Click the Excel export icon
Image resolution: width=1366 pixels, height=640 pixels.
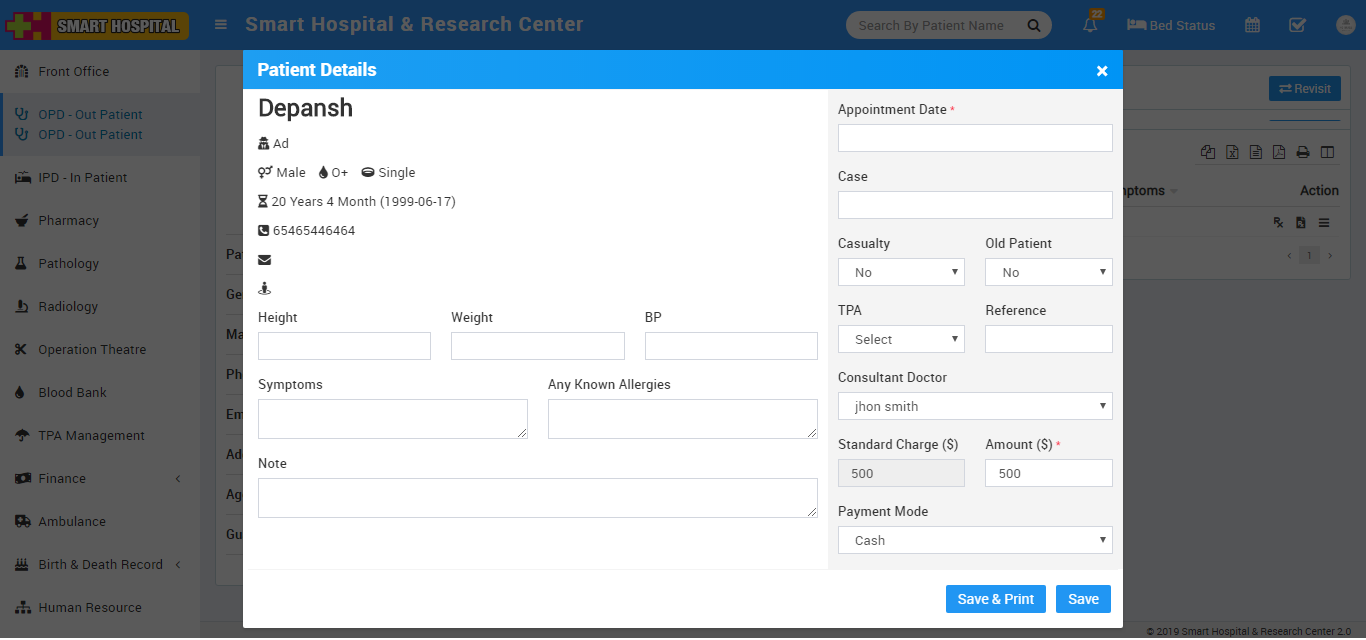click(1232, 153)
